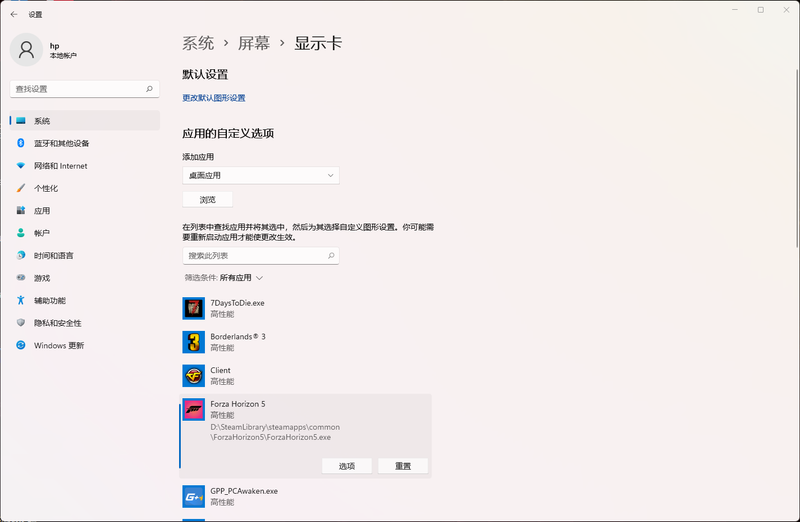Viewport: 800px width, 522px height.
Task: Open Windows 更新 in sidebar
Action: coord(58,345)
